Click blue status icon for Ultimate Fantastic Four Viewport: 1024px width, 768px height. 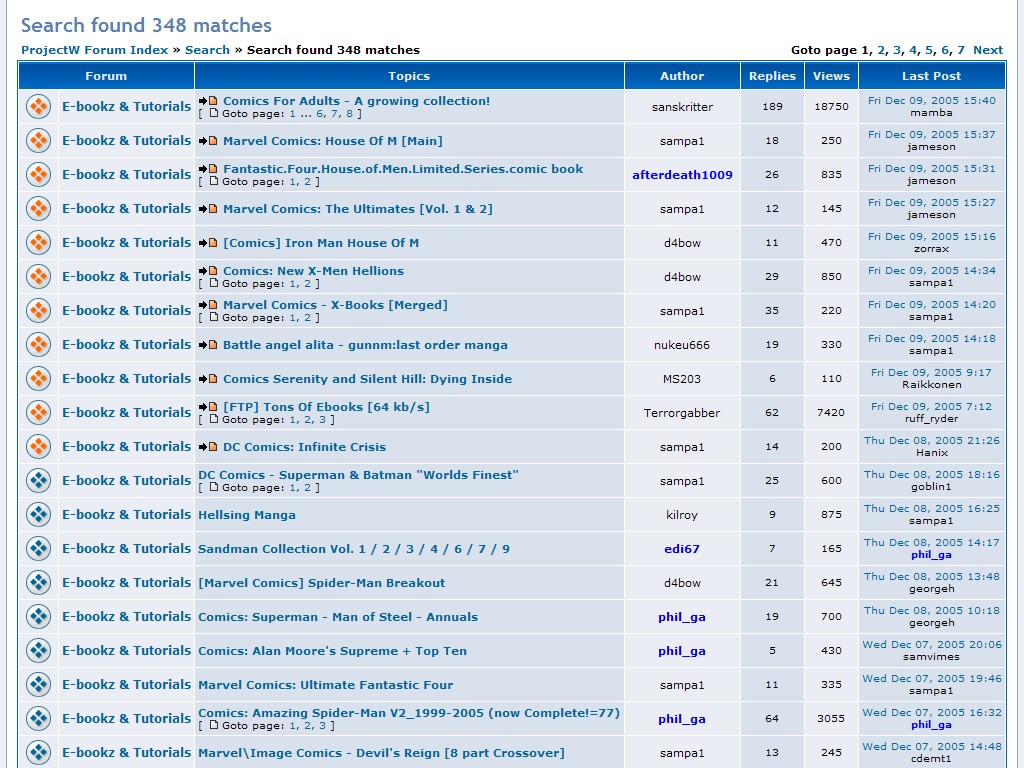click(39, 684)
